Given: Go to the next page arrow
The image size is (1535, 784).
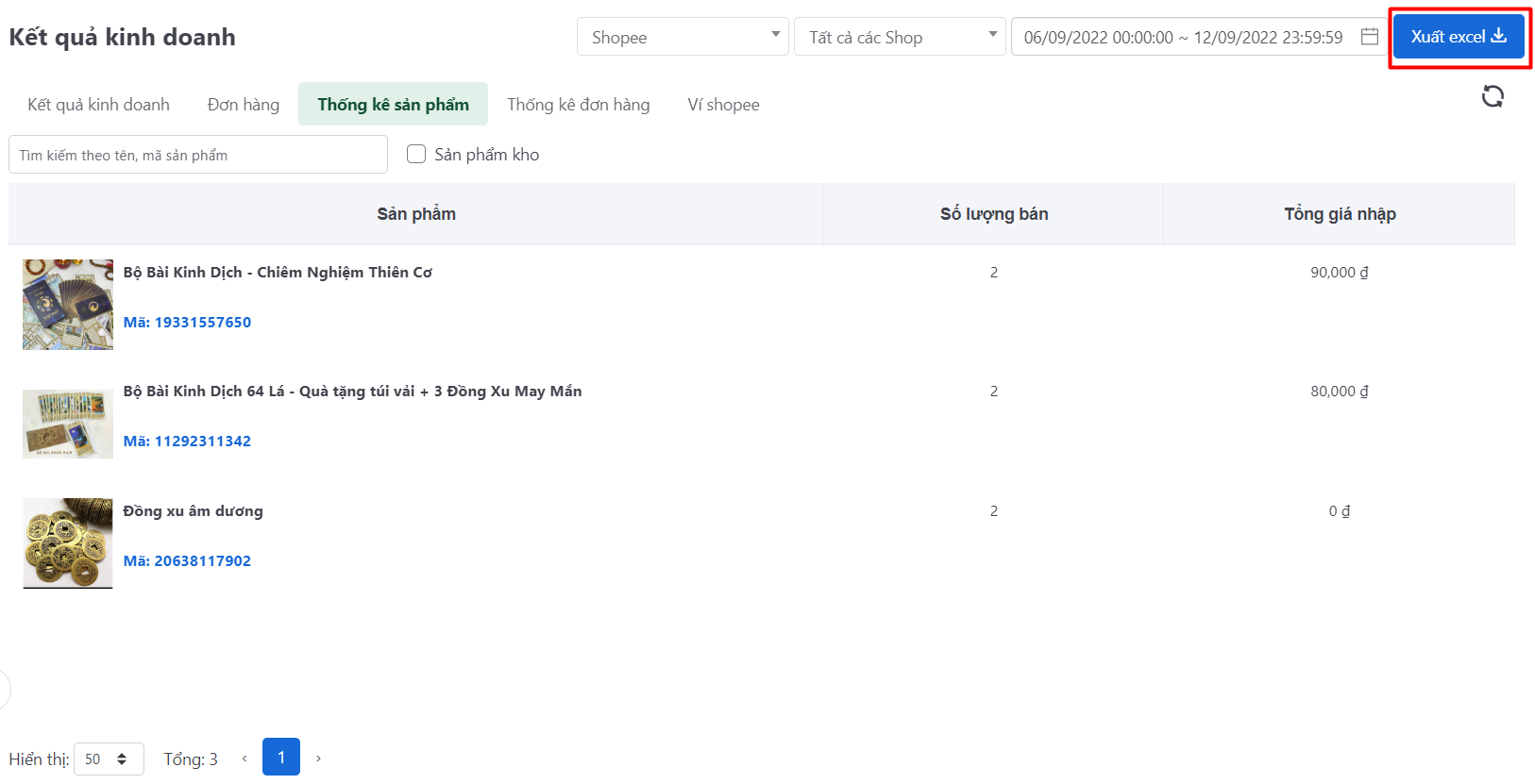Looking at the screenshot, I should 318,759.
